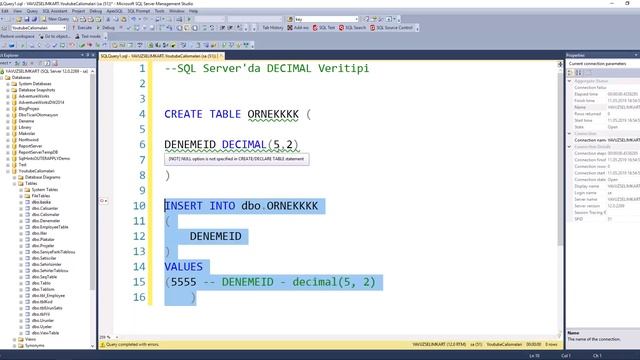Click the New Query button

55,19
